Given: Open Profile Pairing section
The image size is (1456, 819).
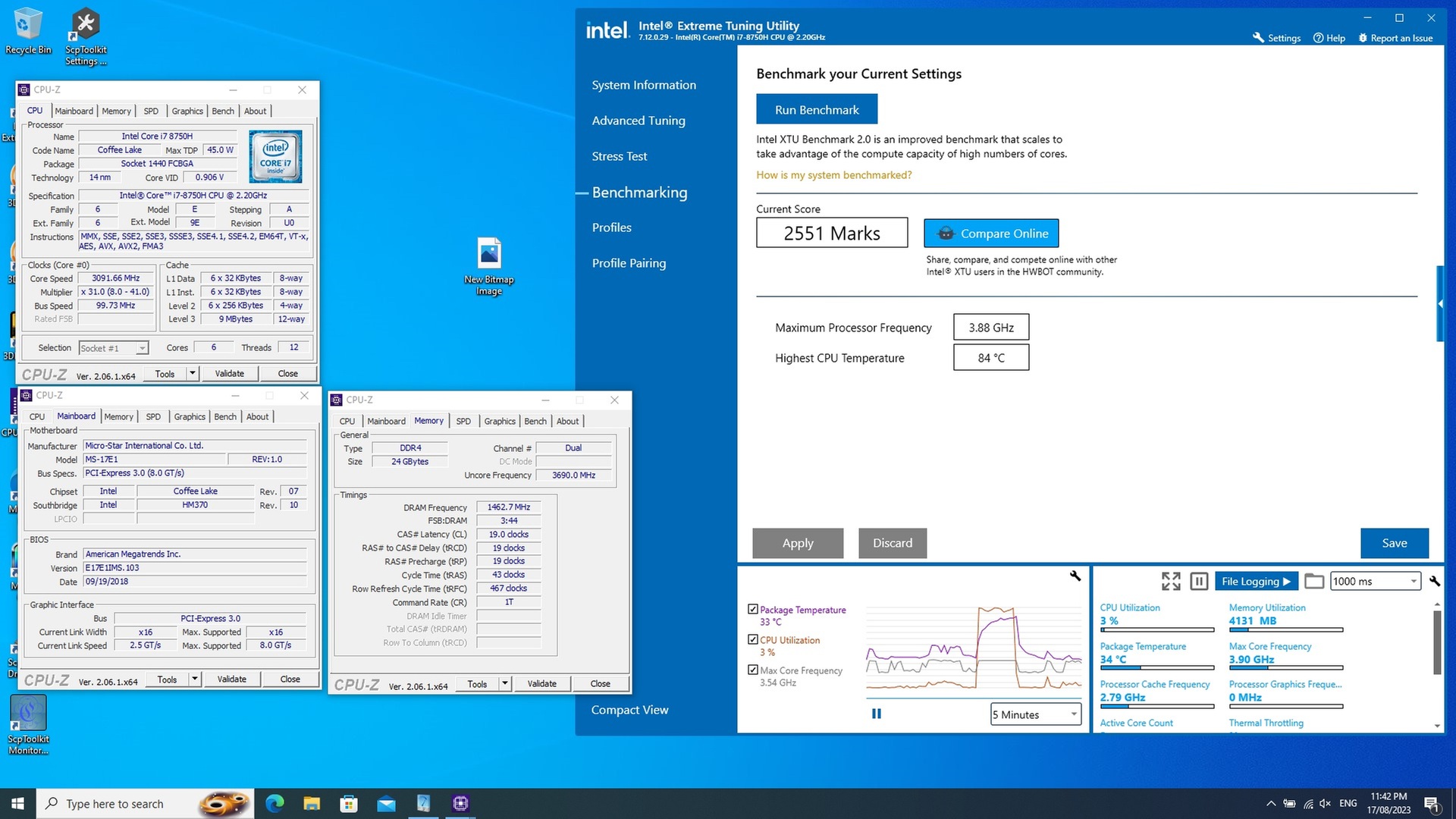Looking at the screenshot, I should pyautogui.click(x=629, y=263).
